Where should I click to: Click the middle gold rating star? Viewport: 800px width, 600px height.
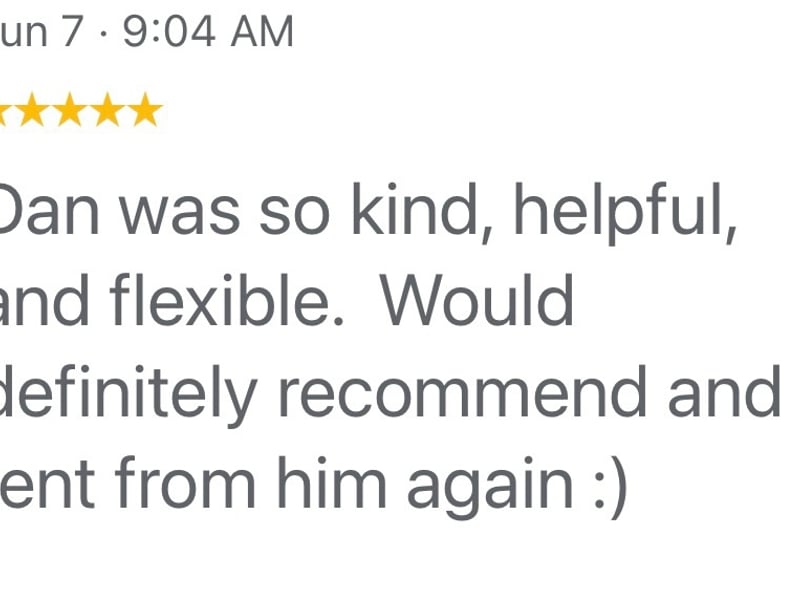coord(70,110)
